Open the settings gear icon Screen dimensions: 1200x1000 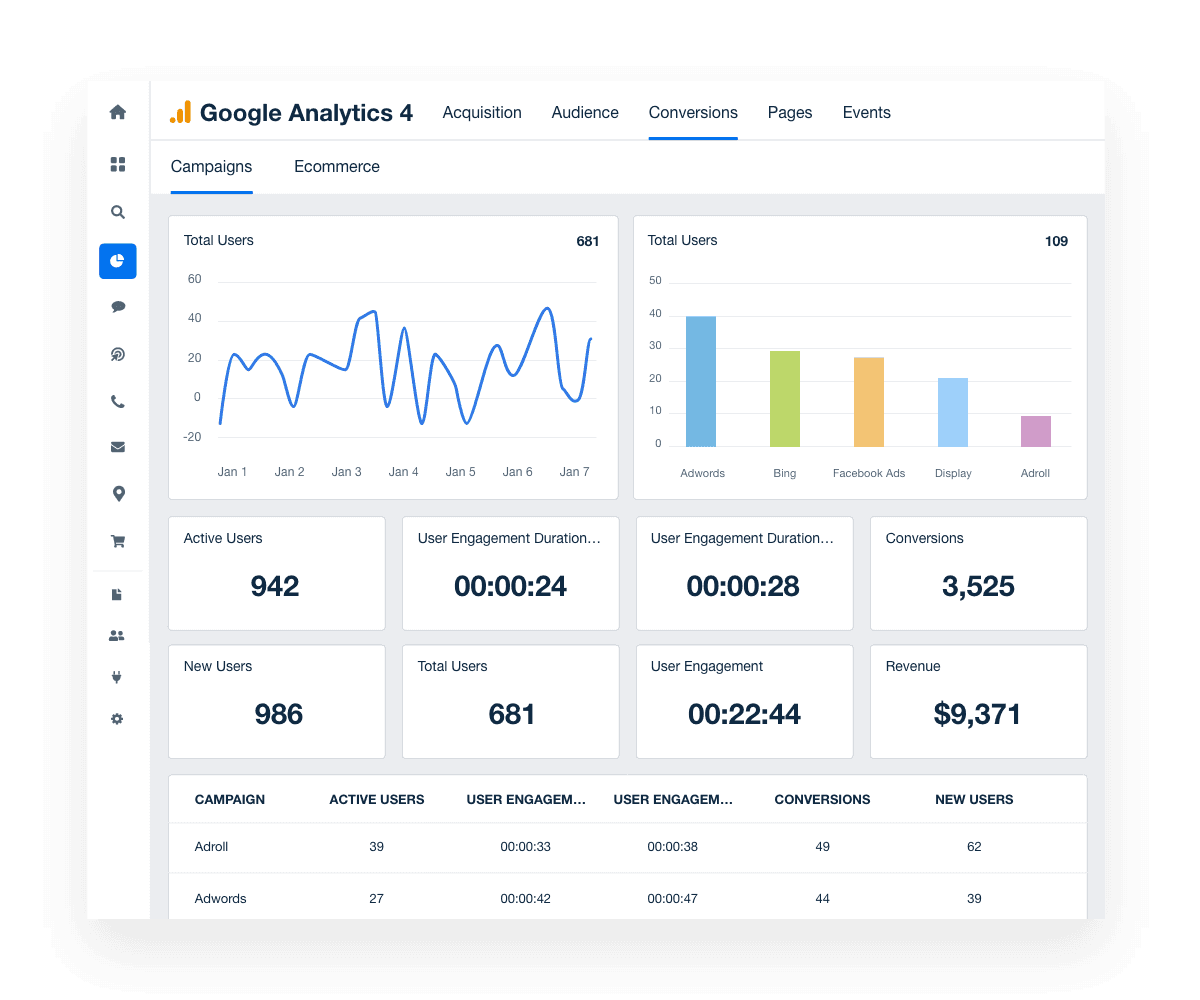tap(117, 719)
